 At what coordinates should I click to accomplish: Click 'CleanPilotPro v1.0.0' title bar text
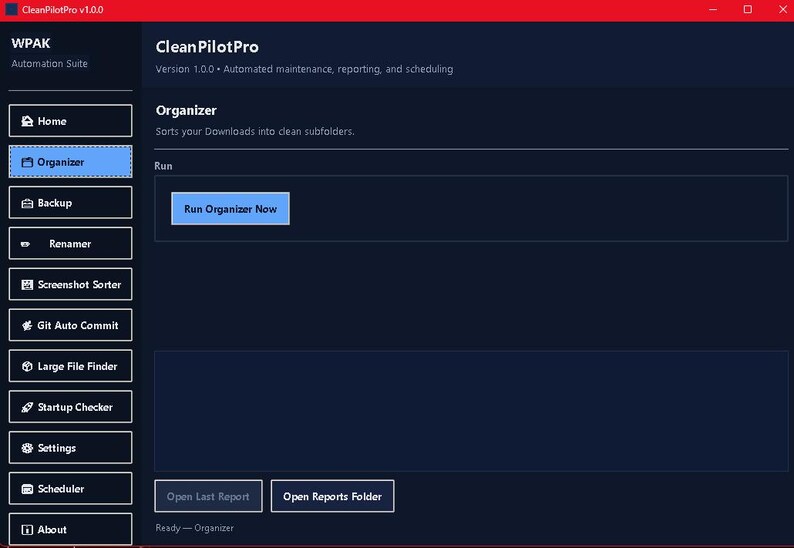(x=62, y=10)
